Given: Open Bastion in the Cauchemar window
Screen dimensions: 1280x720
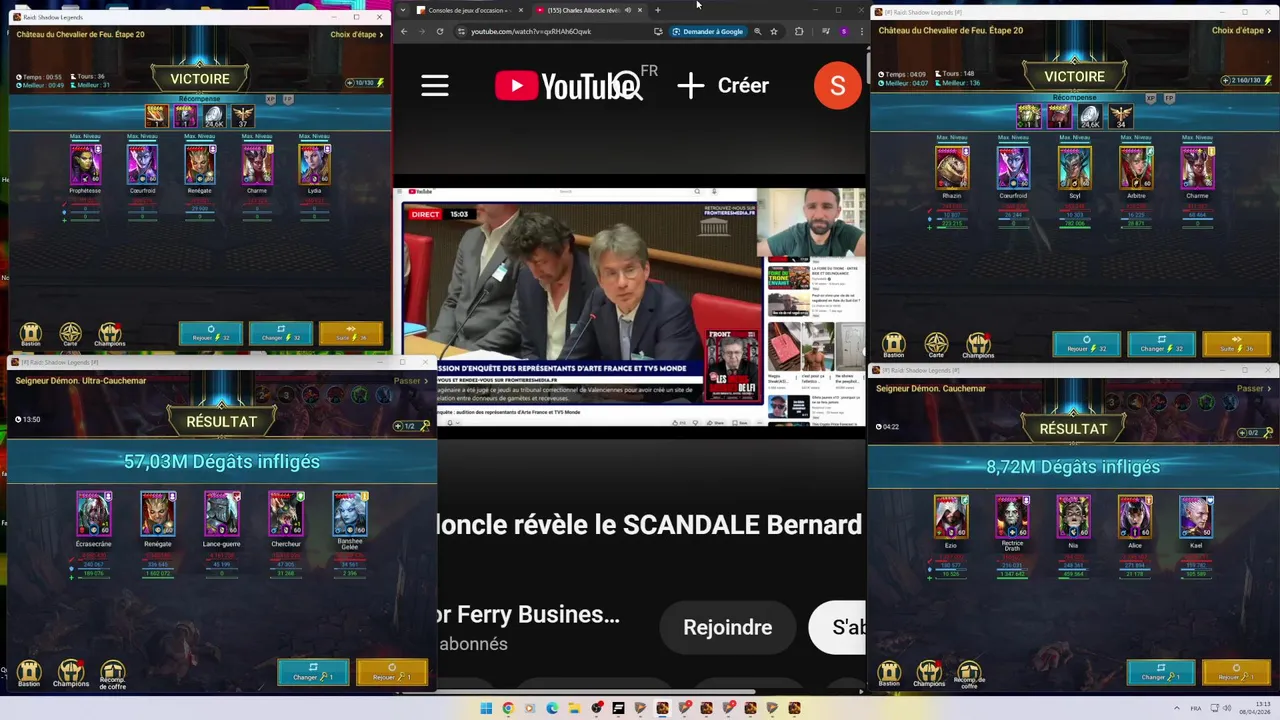Looking at the screenshot, I should [889, 673].
